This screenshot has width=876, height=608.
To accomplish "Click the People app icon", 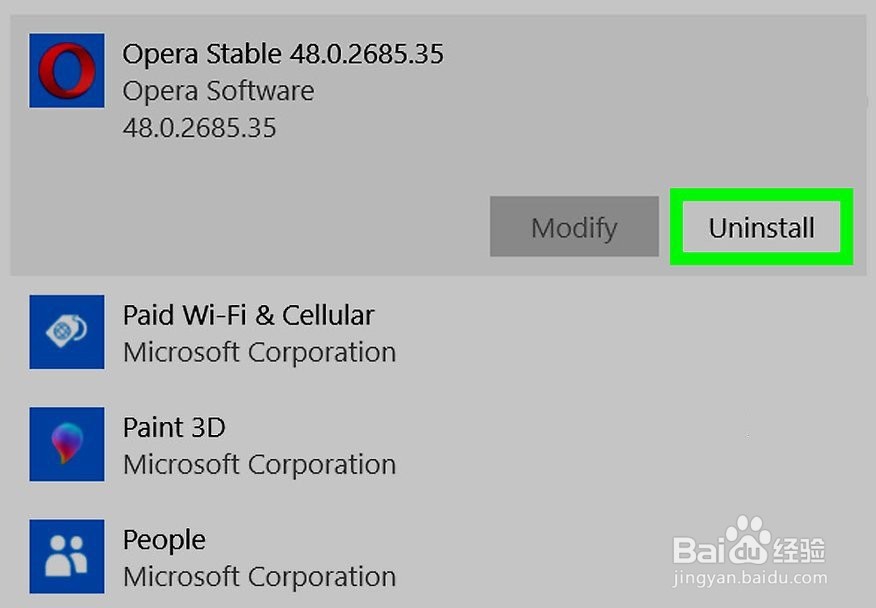I will (x=67, y=556).
